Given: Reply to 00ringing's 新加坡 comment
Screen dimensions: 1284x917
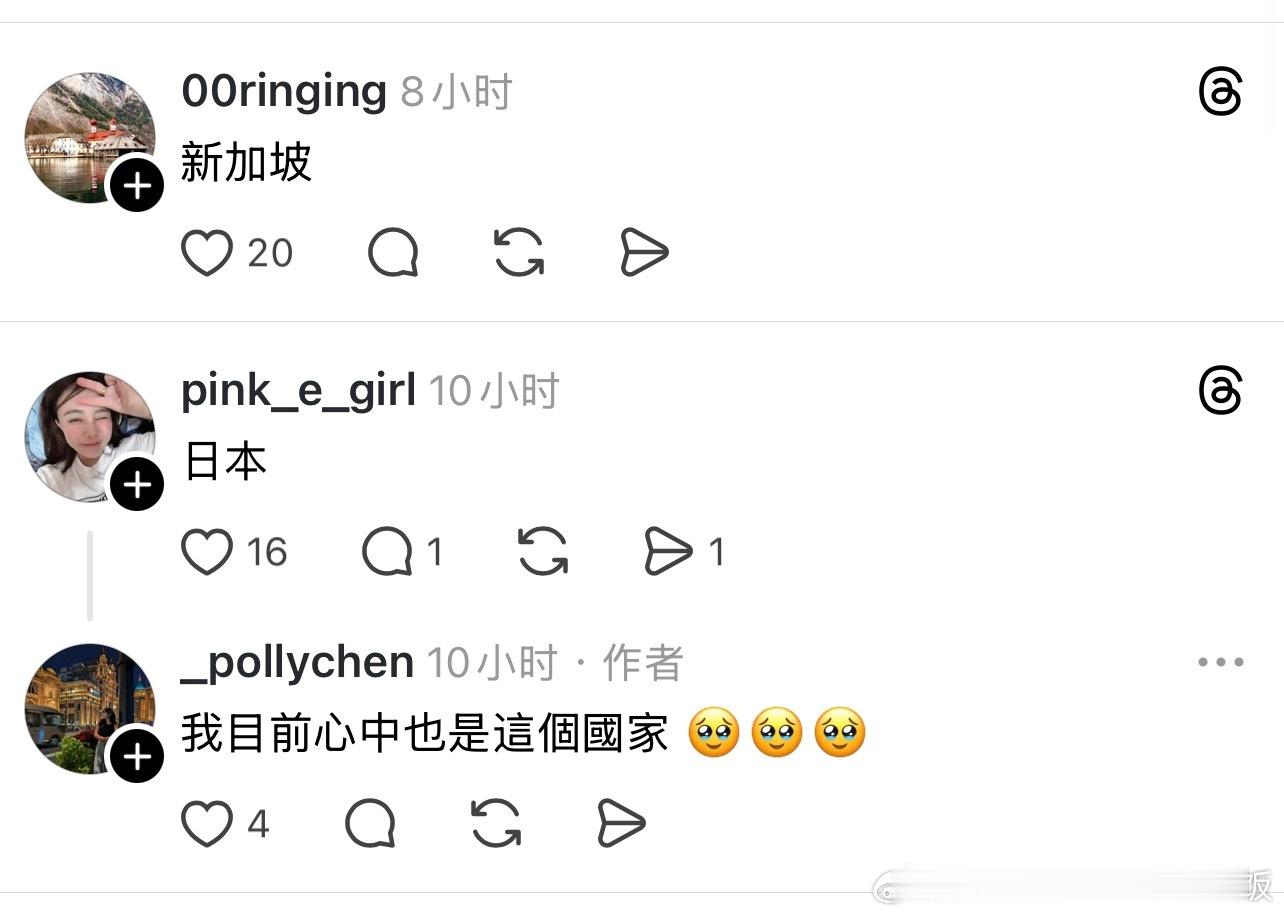Looking at the screenshot, I should click(x=393, y=253).
